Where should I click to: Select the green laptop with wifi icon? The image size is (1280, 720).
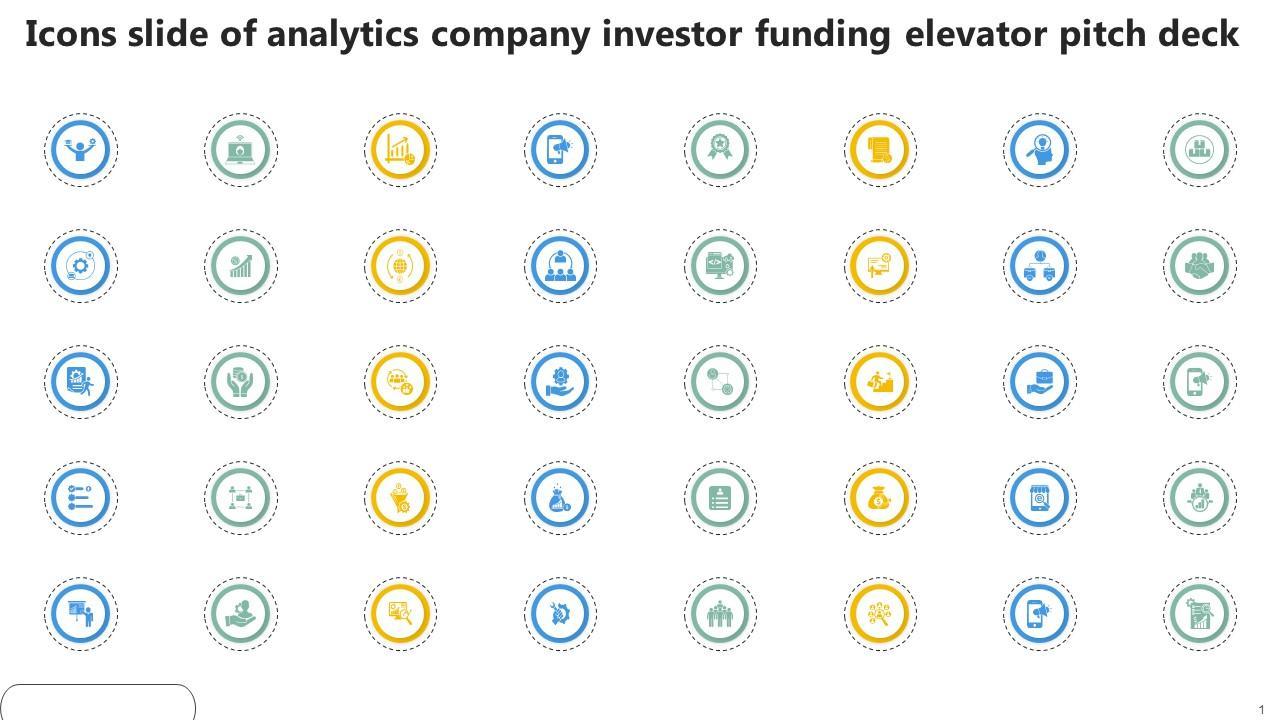pos(240,149)
